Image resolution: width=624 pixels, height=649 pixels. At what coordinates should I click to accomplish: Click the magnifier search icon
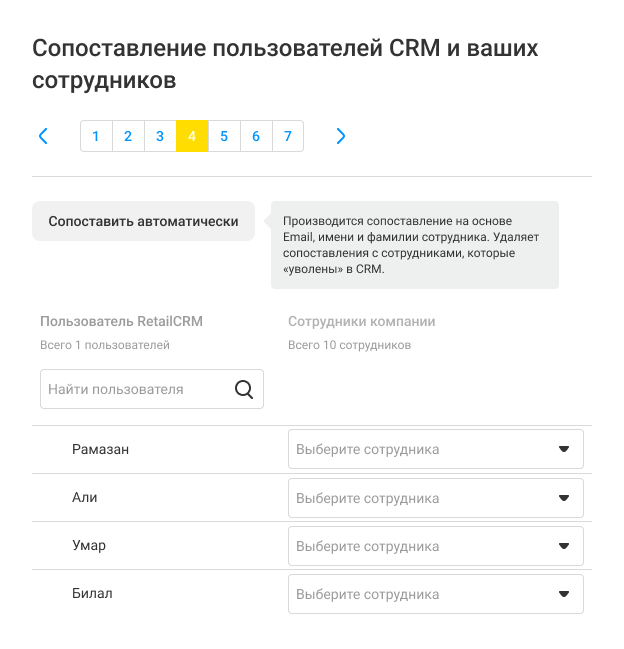tap(244, 389)
